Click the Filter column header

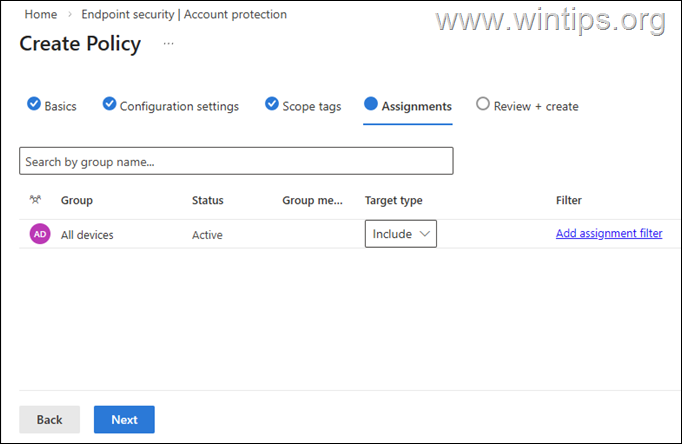(x=568, y=200)
